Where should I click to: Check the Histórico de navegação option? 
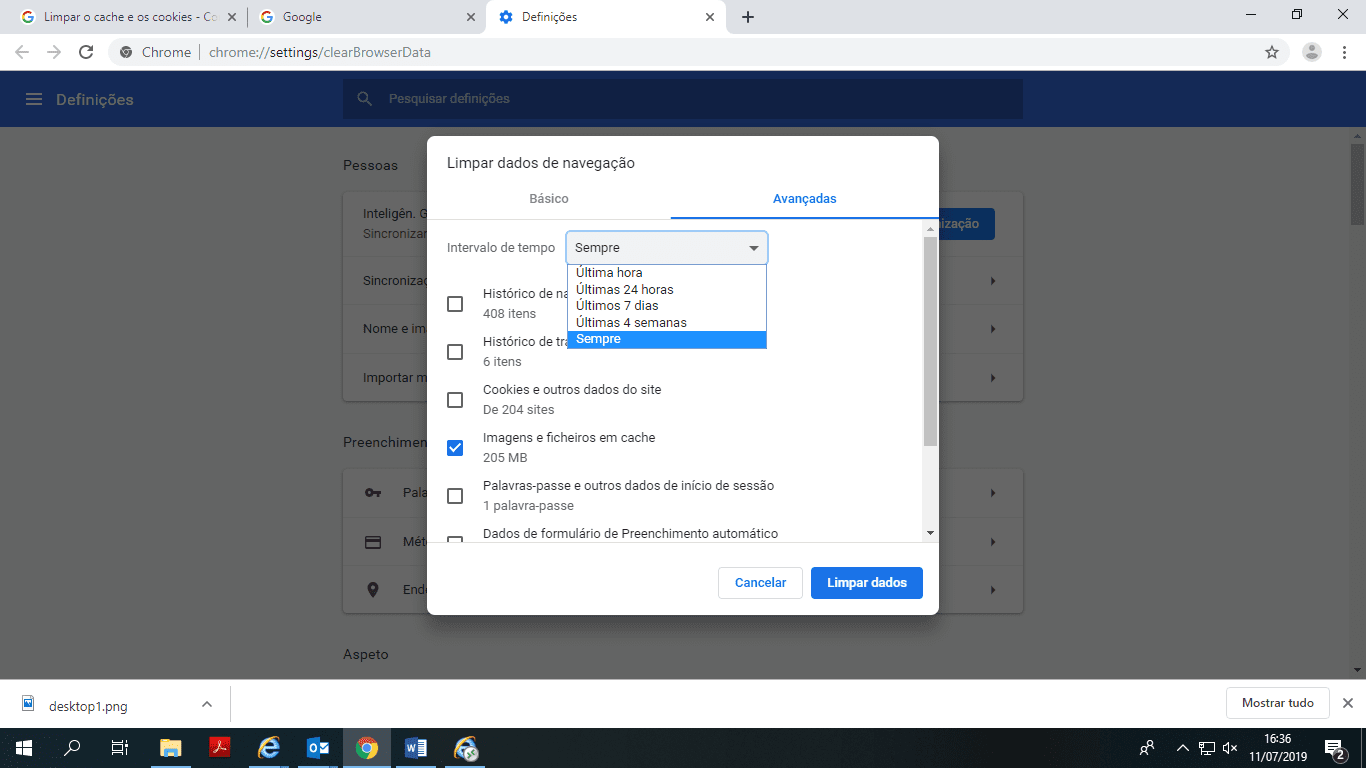[x=455, y=303]
